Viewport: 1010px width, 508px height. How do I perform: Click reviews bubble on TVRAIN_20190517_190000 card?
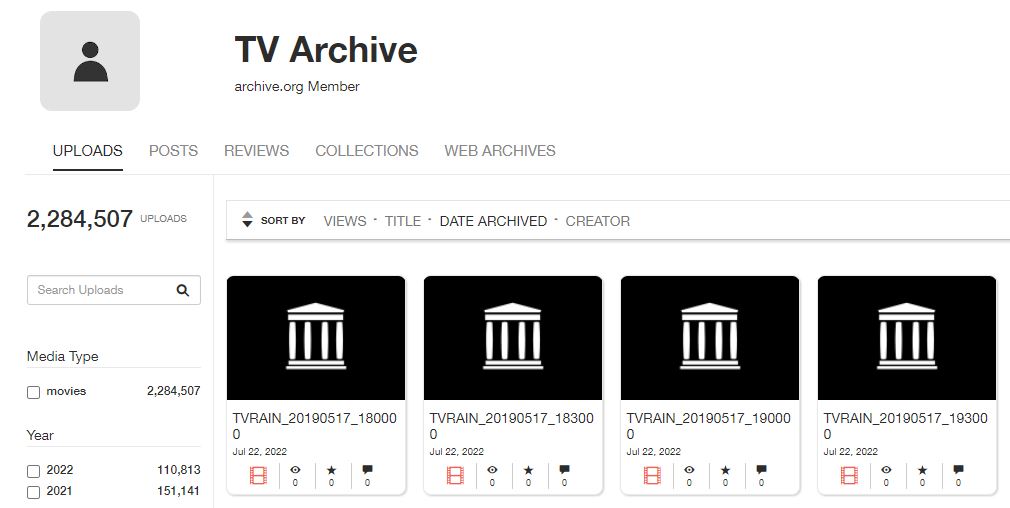tap(762, 470)
